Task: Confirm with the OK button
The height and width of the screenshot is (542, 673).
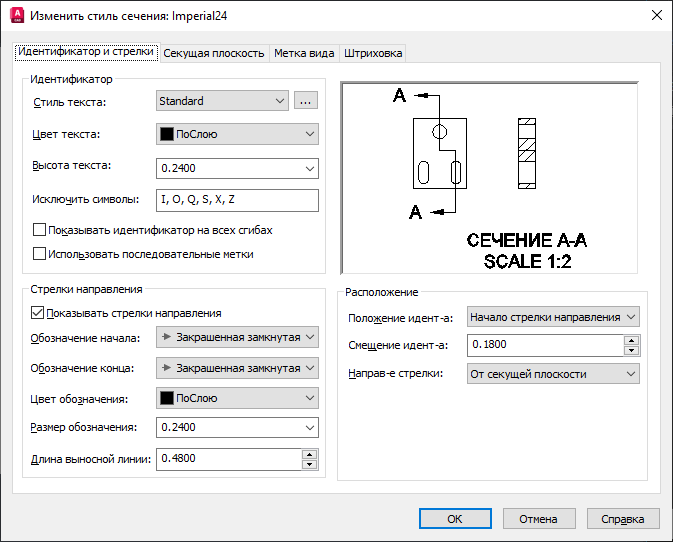Action: click(455, 519)
